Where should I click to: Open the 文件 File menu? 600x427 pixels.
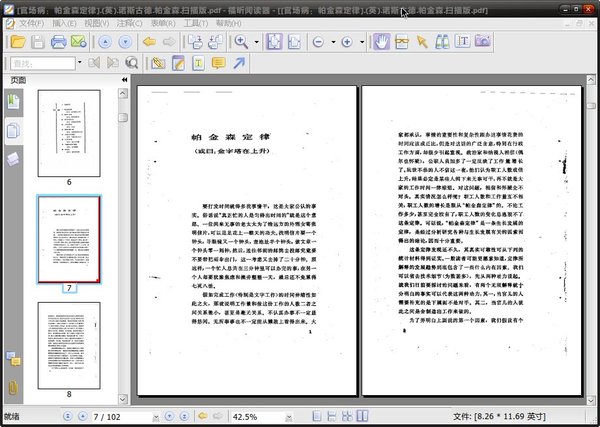(x=31, y=24)
